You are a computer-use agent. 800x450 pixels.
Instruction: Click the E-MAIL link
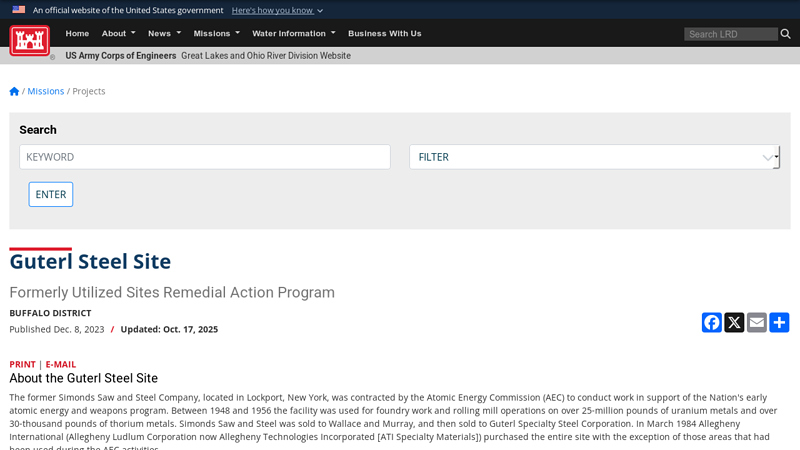pos(60,364)
